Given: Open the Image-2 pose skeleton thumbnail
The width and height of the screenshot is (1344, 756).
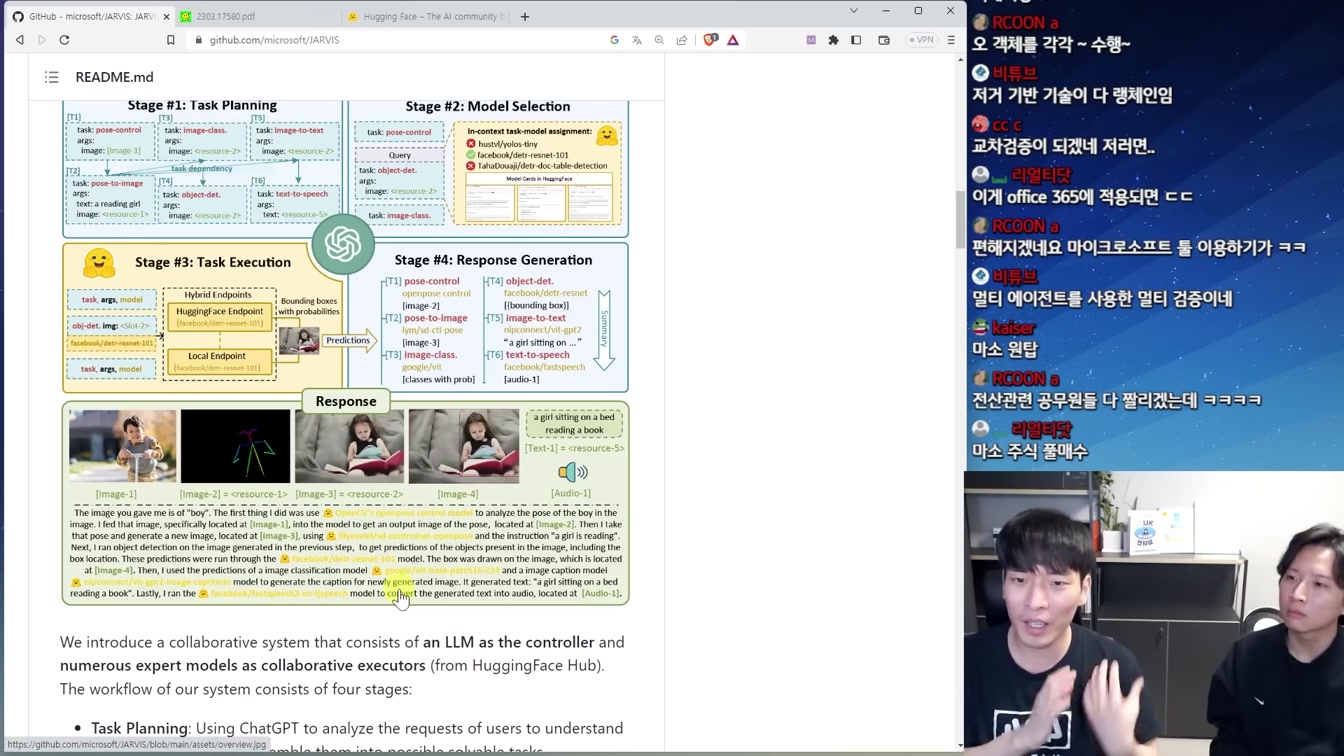Looking at the screenshot, I should pos(236,446).
